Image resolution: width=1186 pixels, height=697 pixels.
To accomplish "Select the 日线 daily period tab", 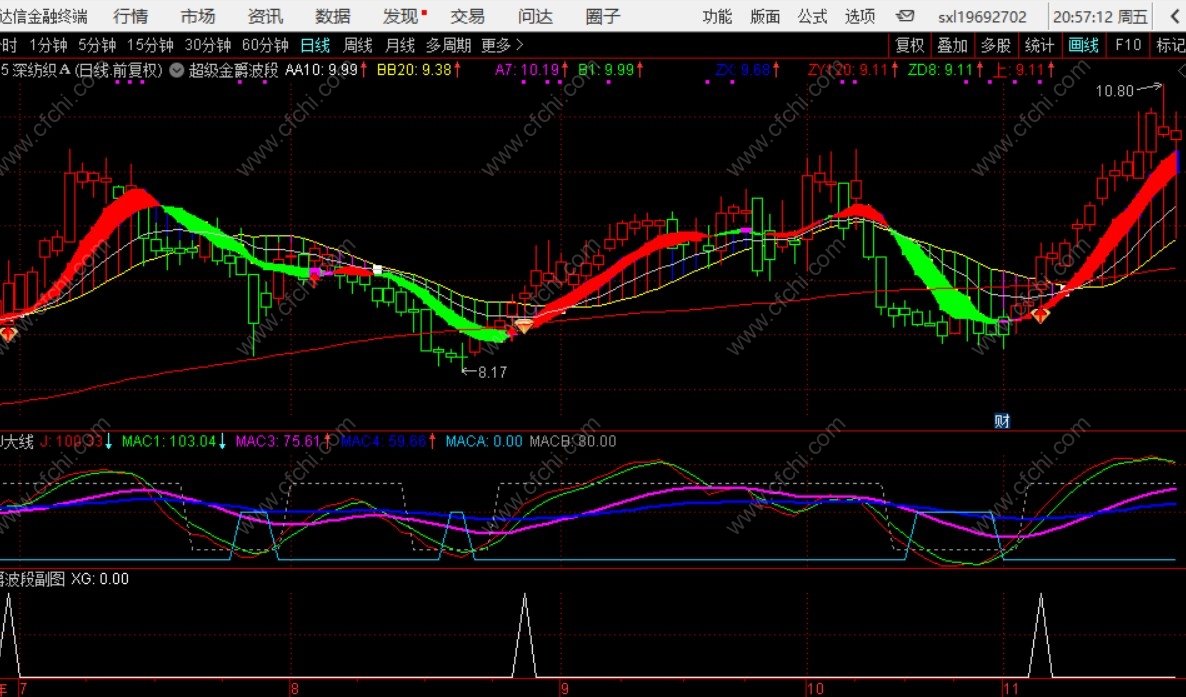I will tap(315, 45).
